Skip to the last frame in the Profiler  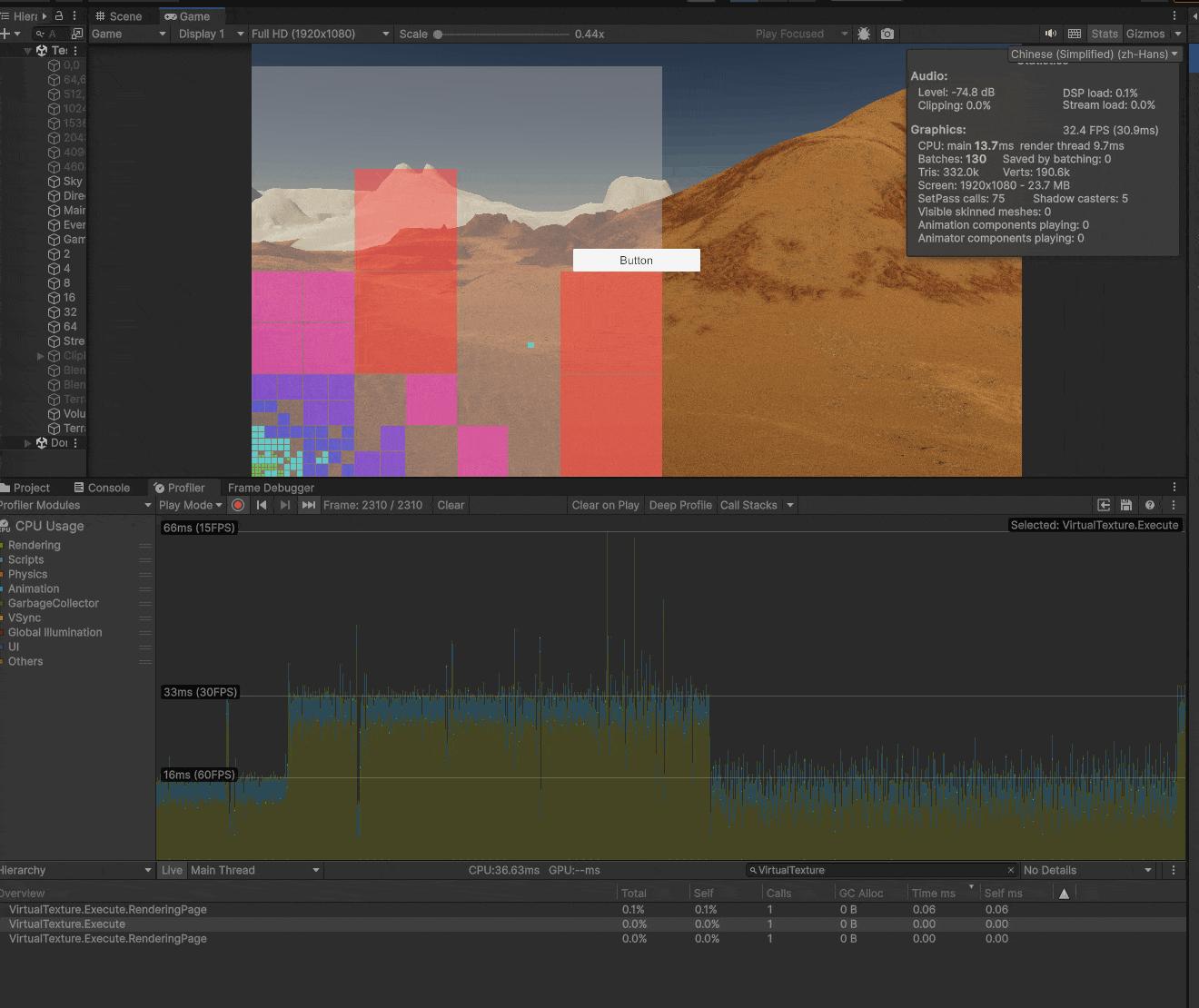(x=308, y=505)
